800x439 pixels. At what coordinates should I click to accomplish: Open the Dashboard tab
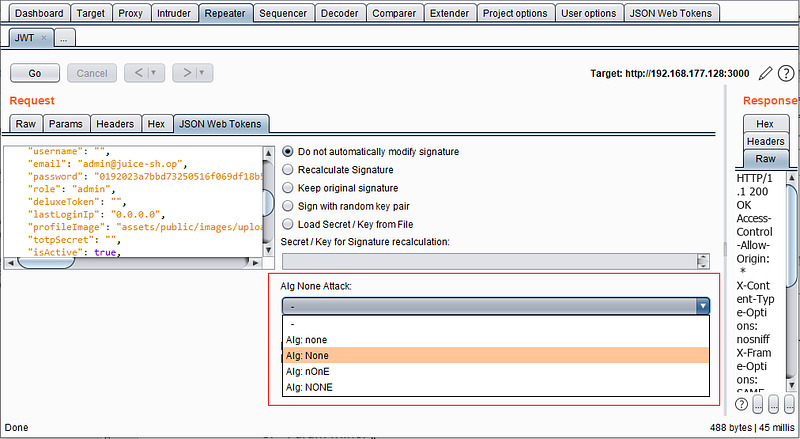point(39,13)
